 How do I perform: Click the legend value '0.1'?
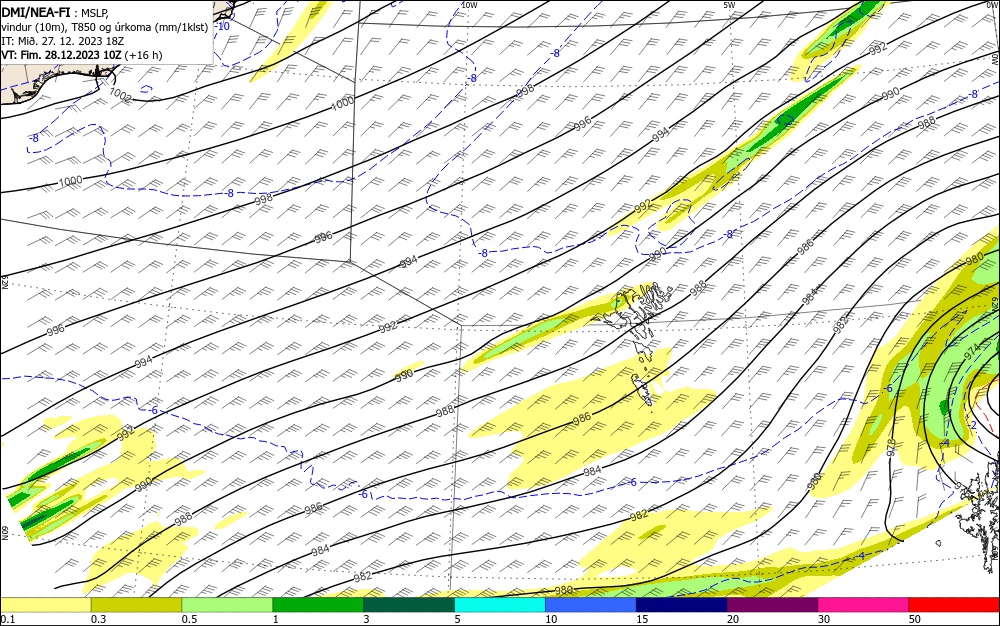pos(7,619)
